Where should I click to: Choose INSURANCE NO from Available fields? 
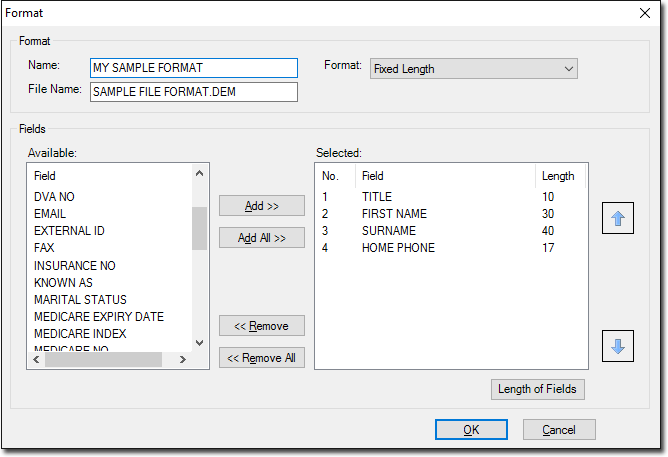click(75, 266)
